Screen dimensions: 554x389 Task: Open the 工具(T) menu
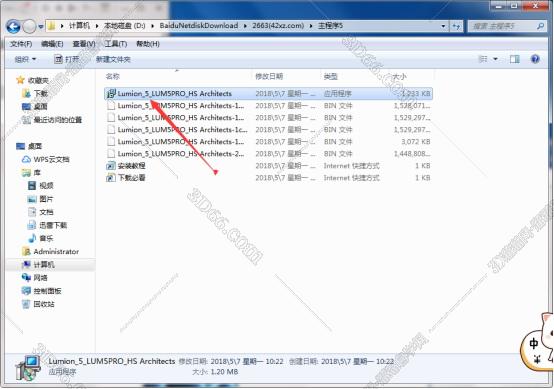pyautogui.click(x=116, y=44)
